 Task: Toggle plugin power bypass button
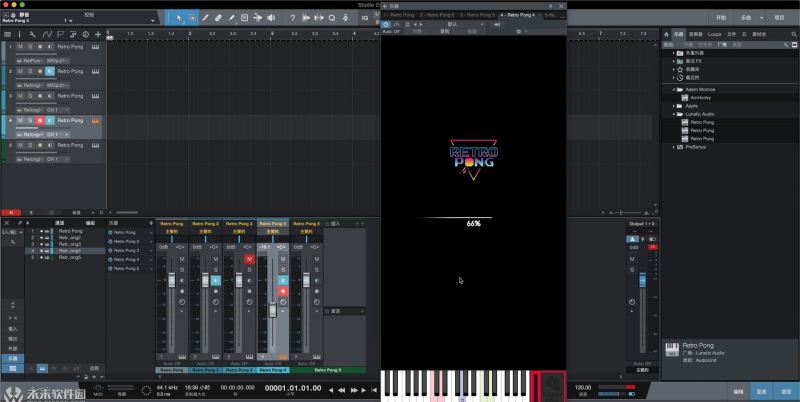386,24
